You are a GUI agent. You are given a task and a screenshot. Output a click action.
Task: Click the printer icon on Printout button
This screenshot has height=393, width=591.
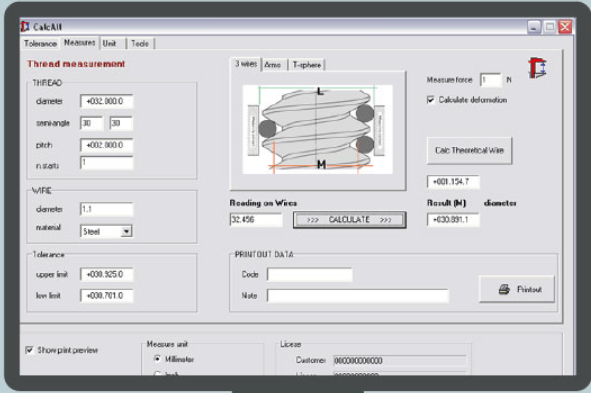pyautogui.click(x=504, y=289)
